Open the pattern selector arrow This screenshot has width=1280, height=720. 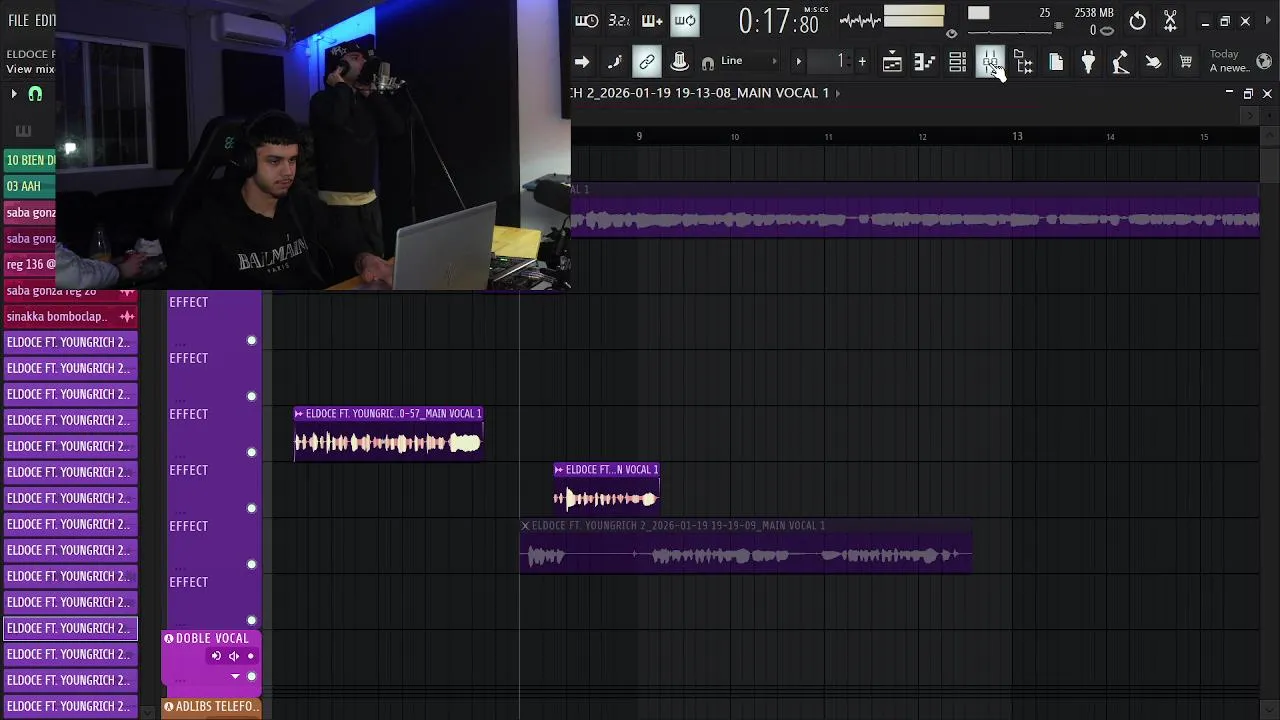tap(798, 62)
